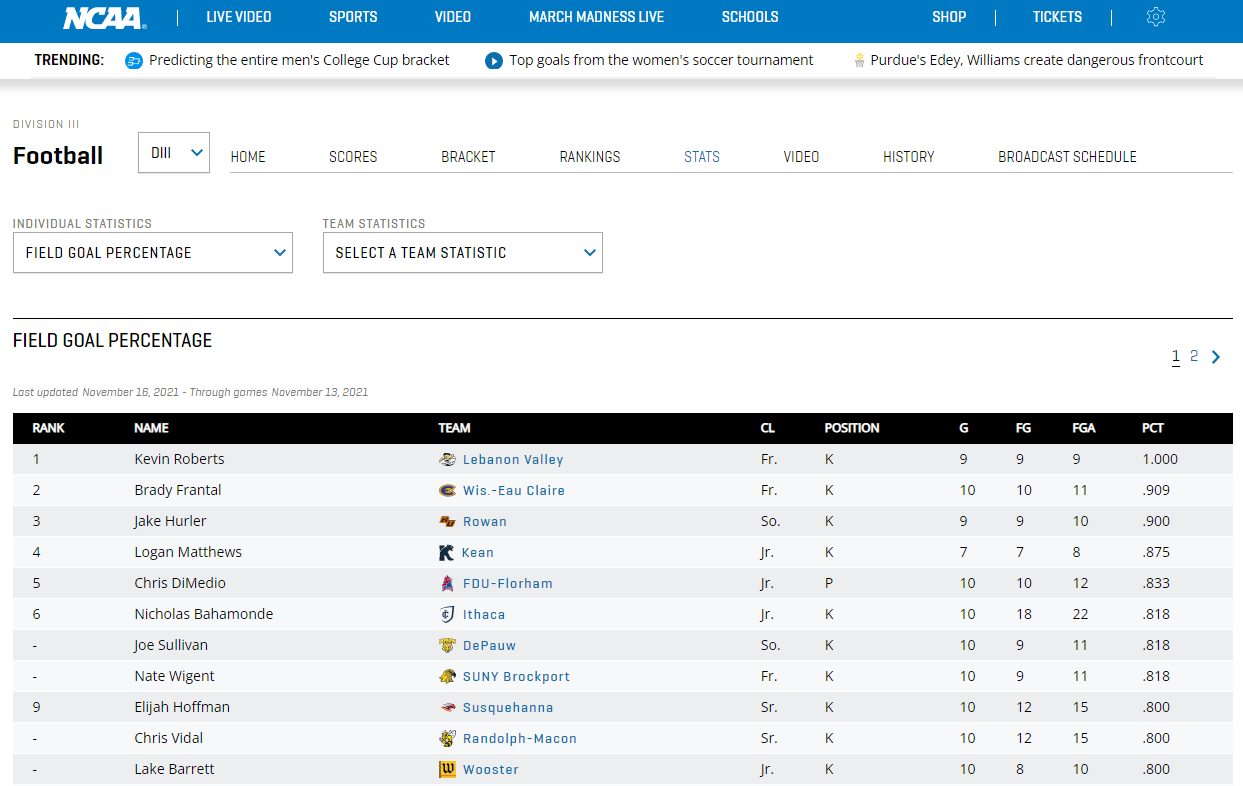Switch to the Home tab
Image resolution: width=1243 pixels, height=786 pixels.
click(248, 157)
